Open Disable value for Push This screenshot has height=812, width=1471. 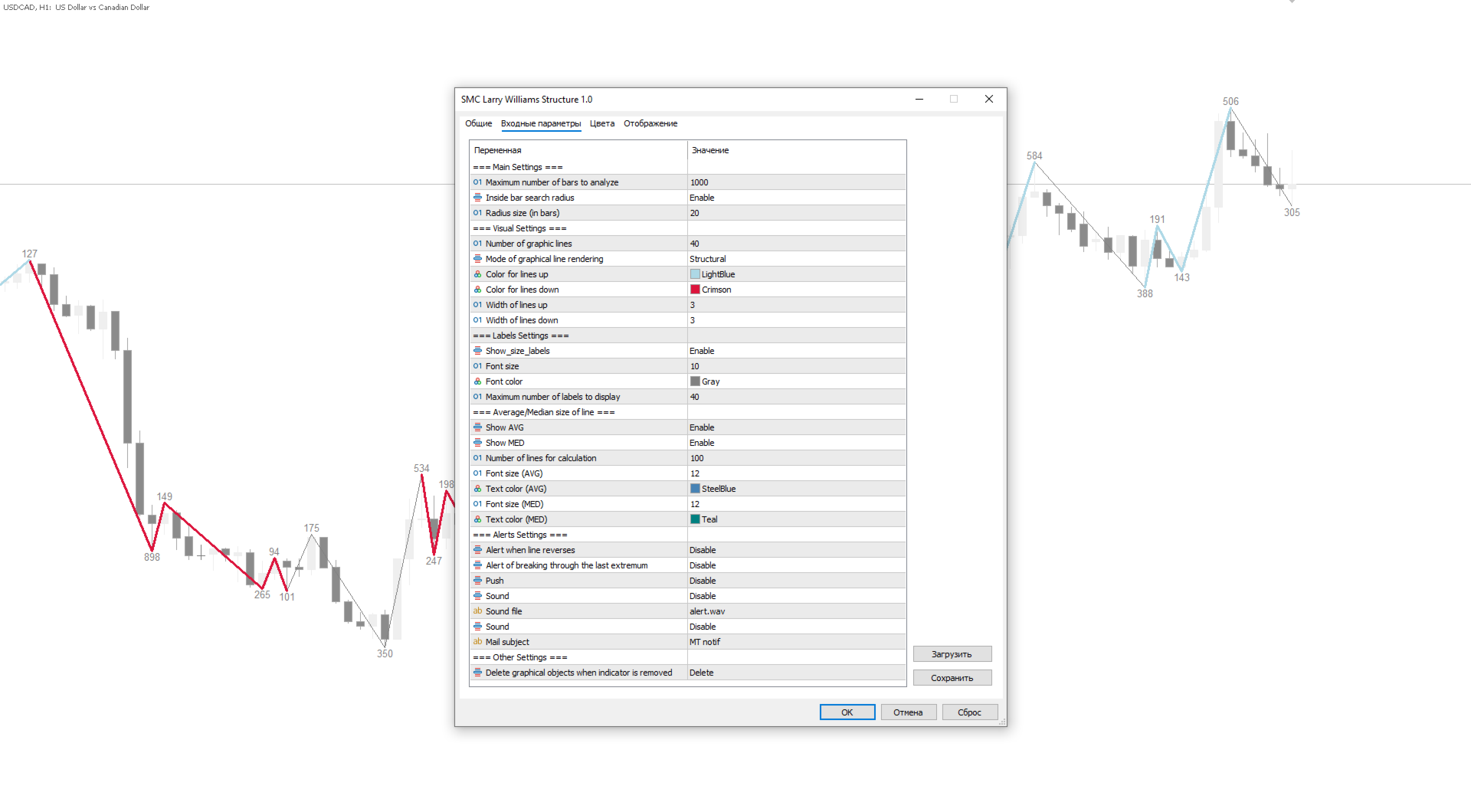click(x=797, y=581)
